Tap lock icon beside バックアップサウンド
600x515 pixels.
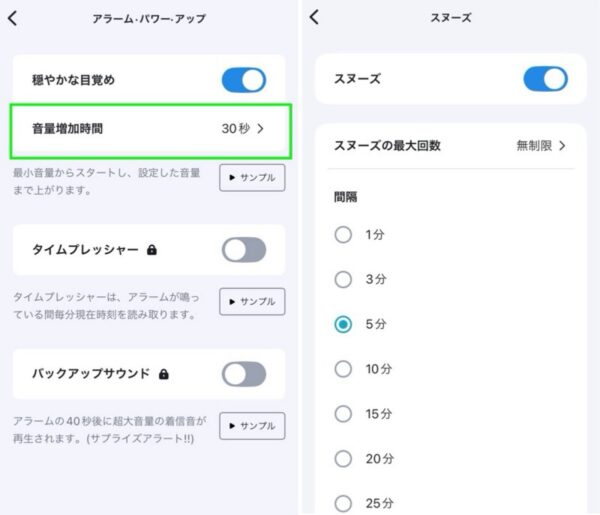coord(164,374)
